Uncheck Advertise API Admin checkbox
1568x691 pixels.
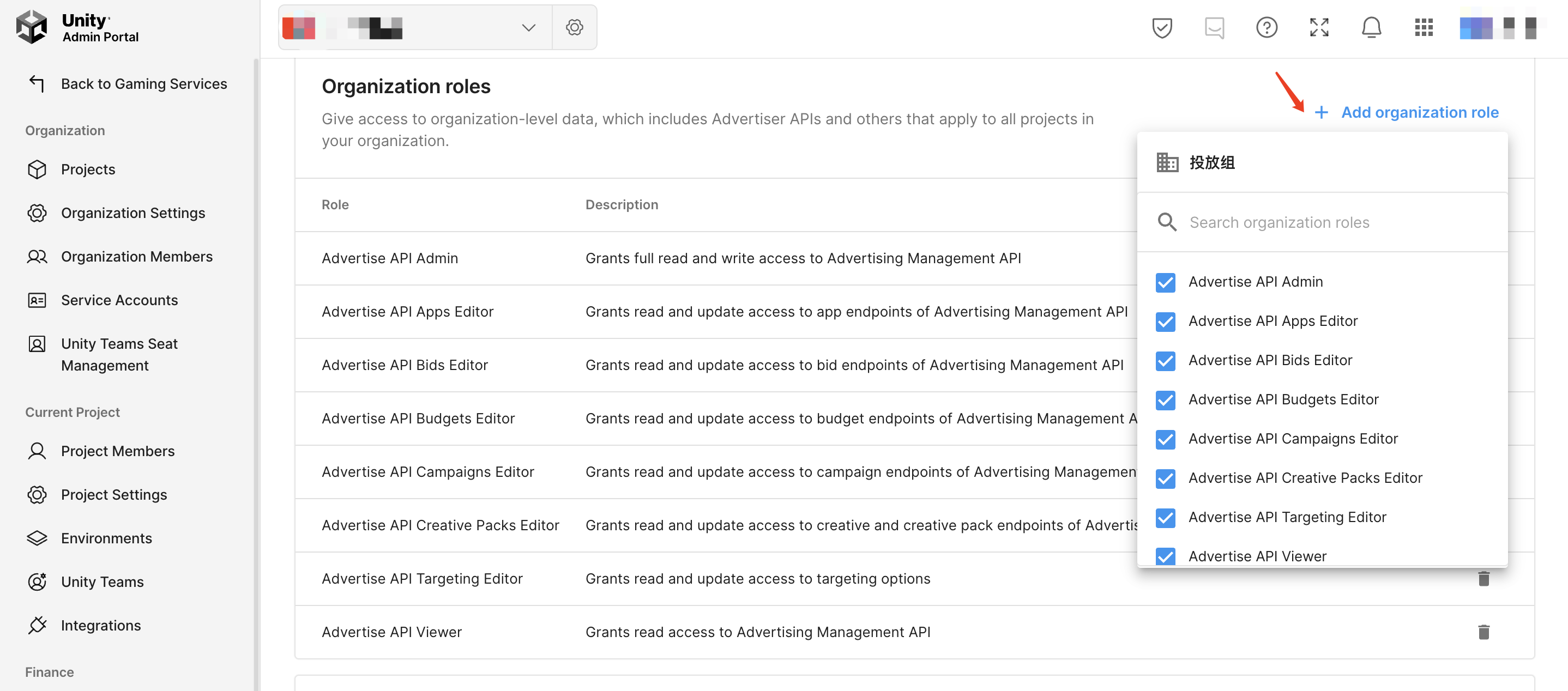coord(1166,282)
